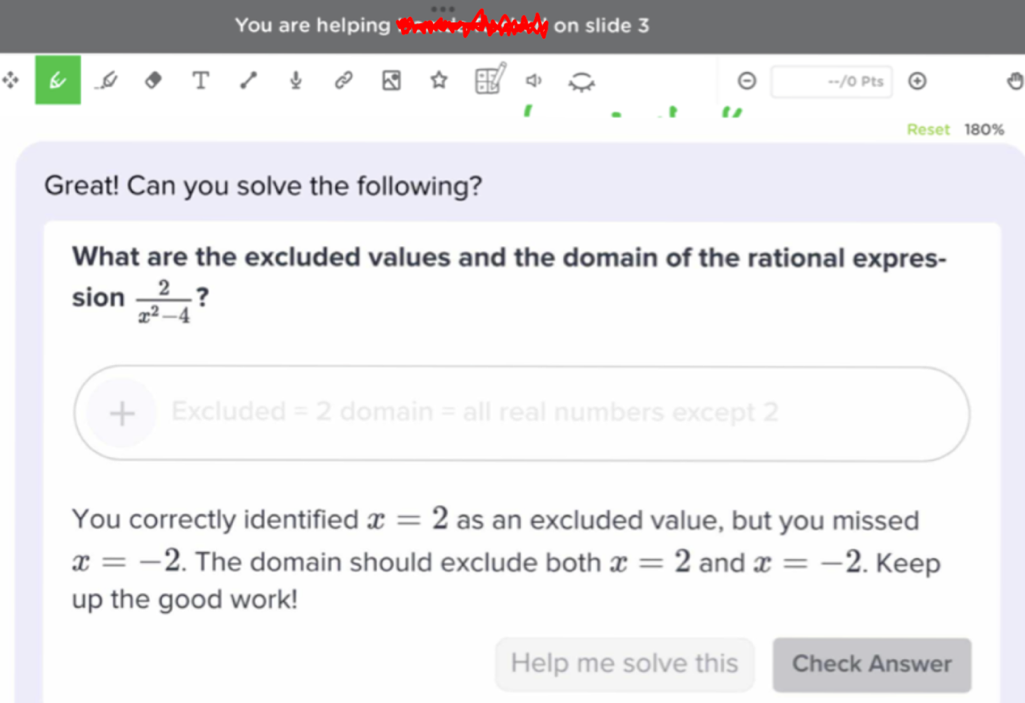Select the highlighter tool

(x=105, y=80)
